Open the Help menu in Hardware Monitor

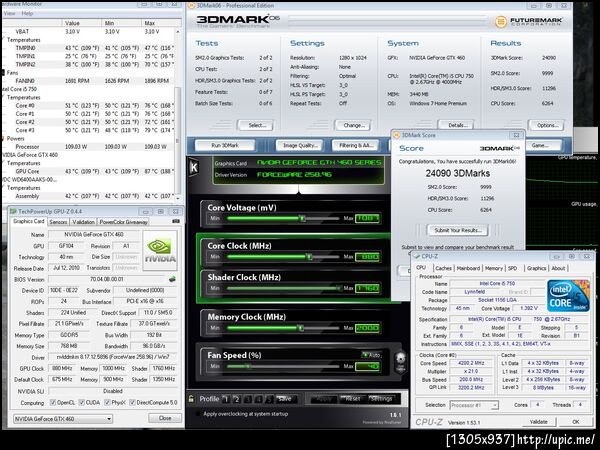[x=27, y=13]
